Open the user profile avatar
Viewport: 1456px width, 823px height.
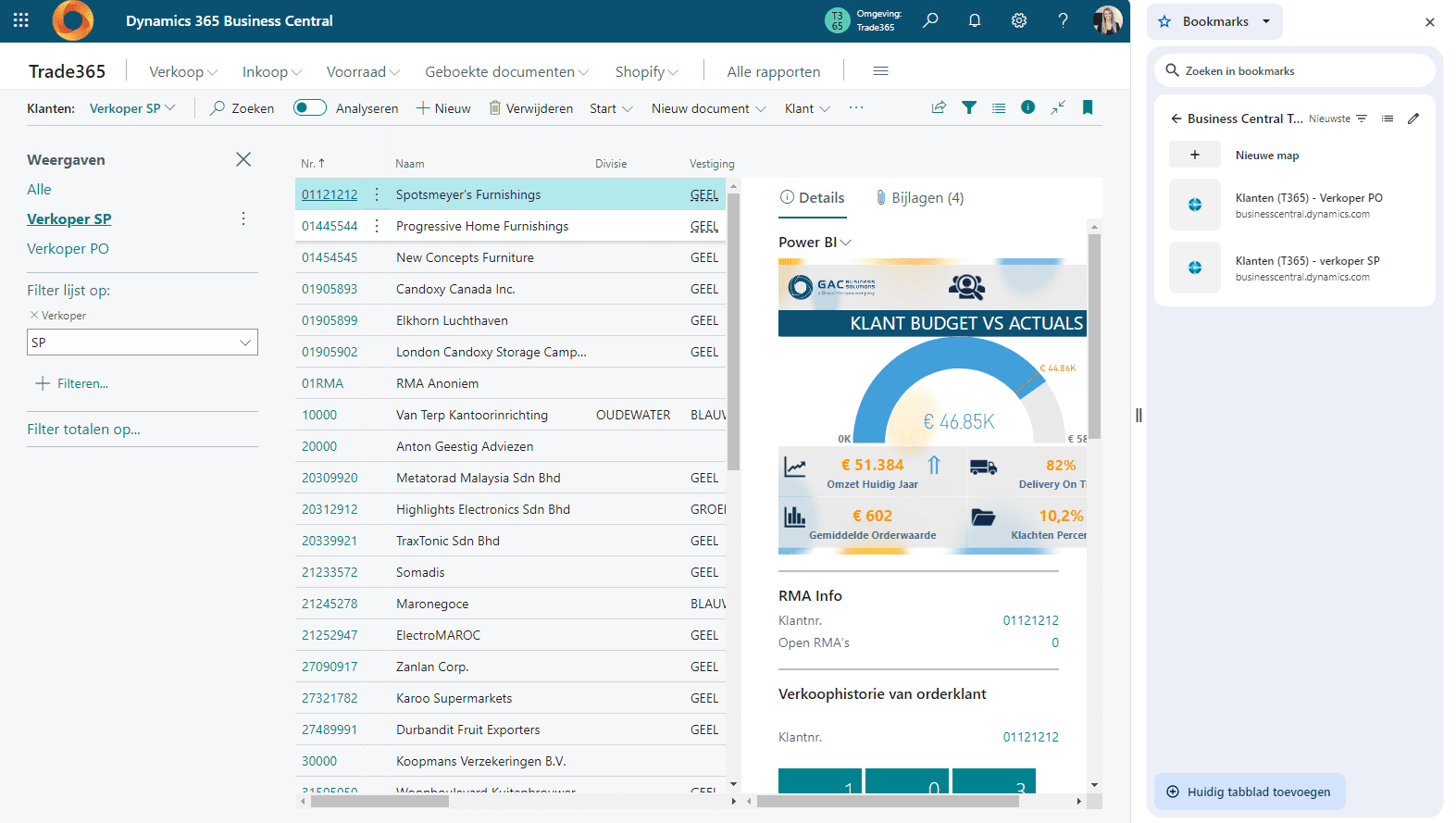(1107, 20)
